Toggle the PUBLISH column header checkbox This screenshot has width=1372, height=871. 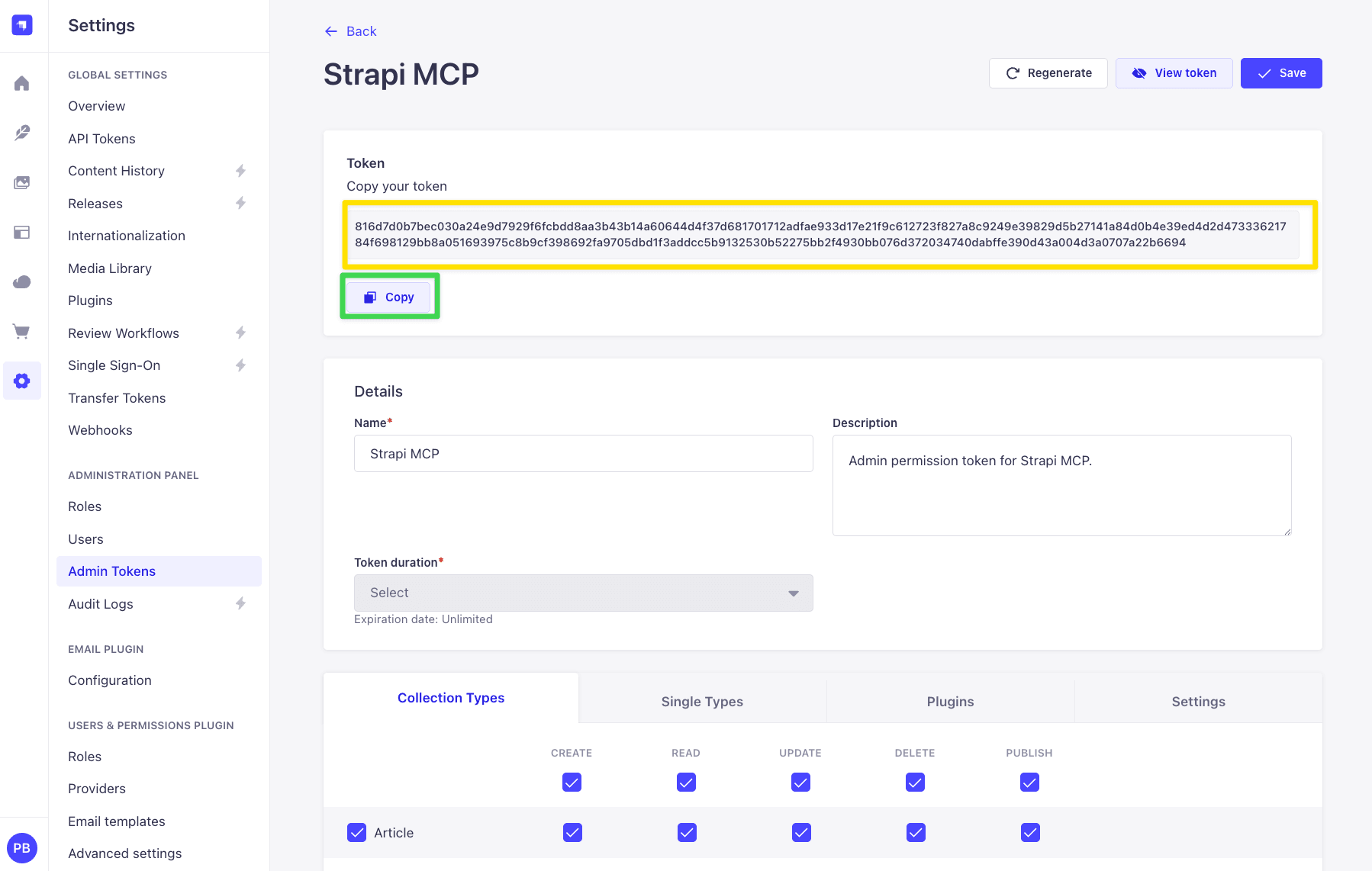[1029, 783]
